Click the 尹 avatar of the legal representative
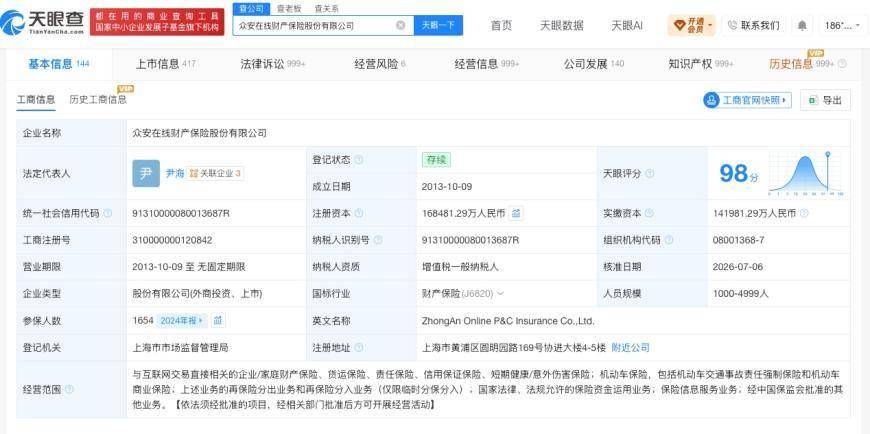 click(x=146, y=174)
